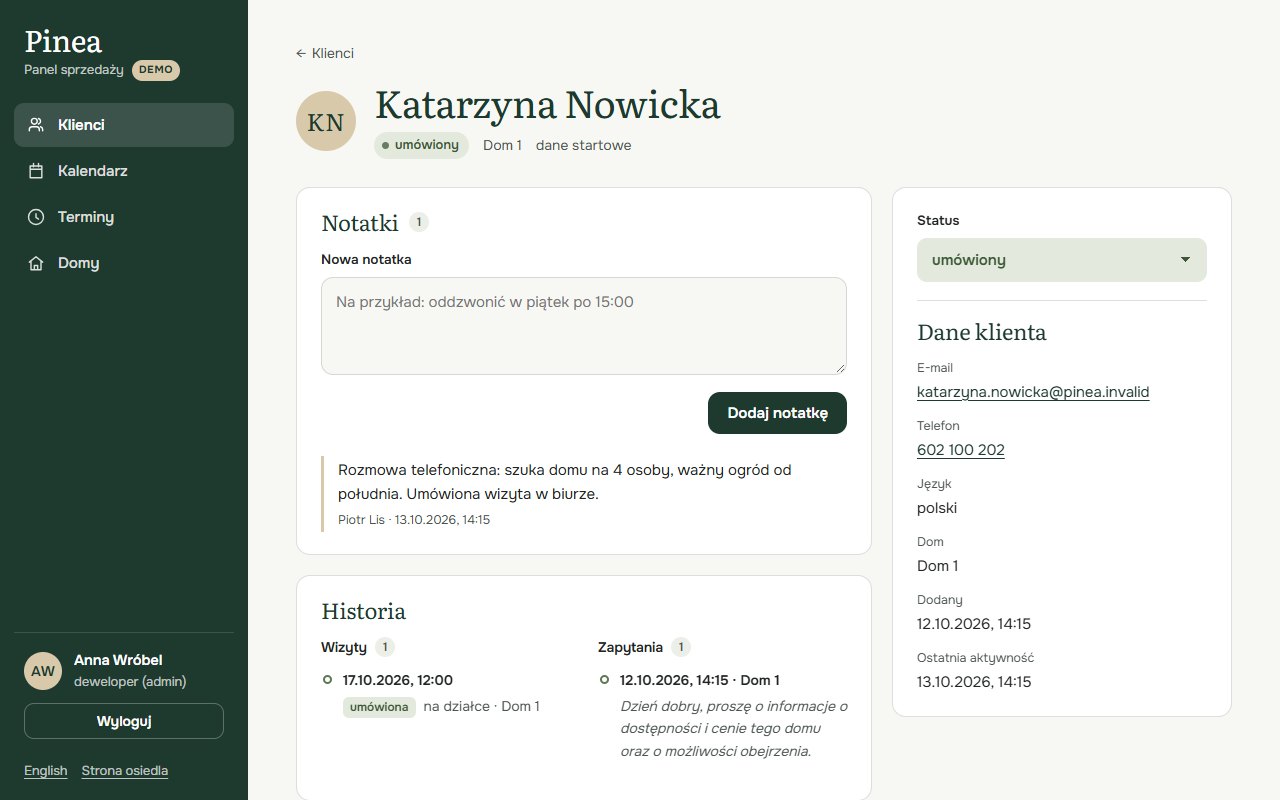
Task: Click the Pinea logo title
Action: pos(63,41)
